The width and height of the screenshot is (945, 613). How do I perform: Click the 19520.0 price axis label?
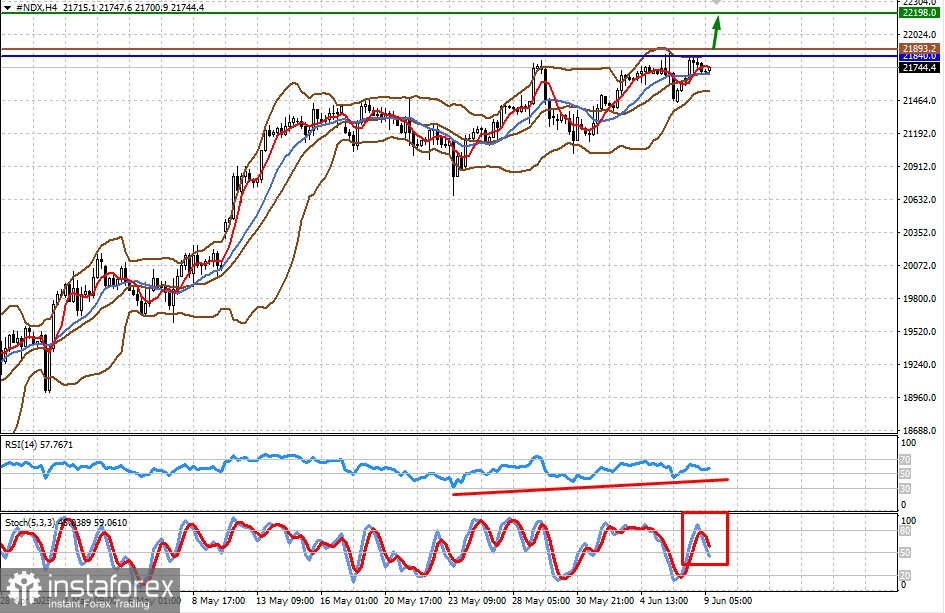pyautogui.click(x=919, y=332)
